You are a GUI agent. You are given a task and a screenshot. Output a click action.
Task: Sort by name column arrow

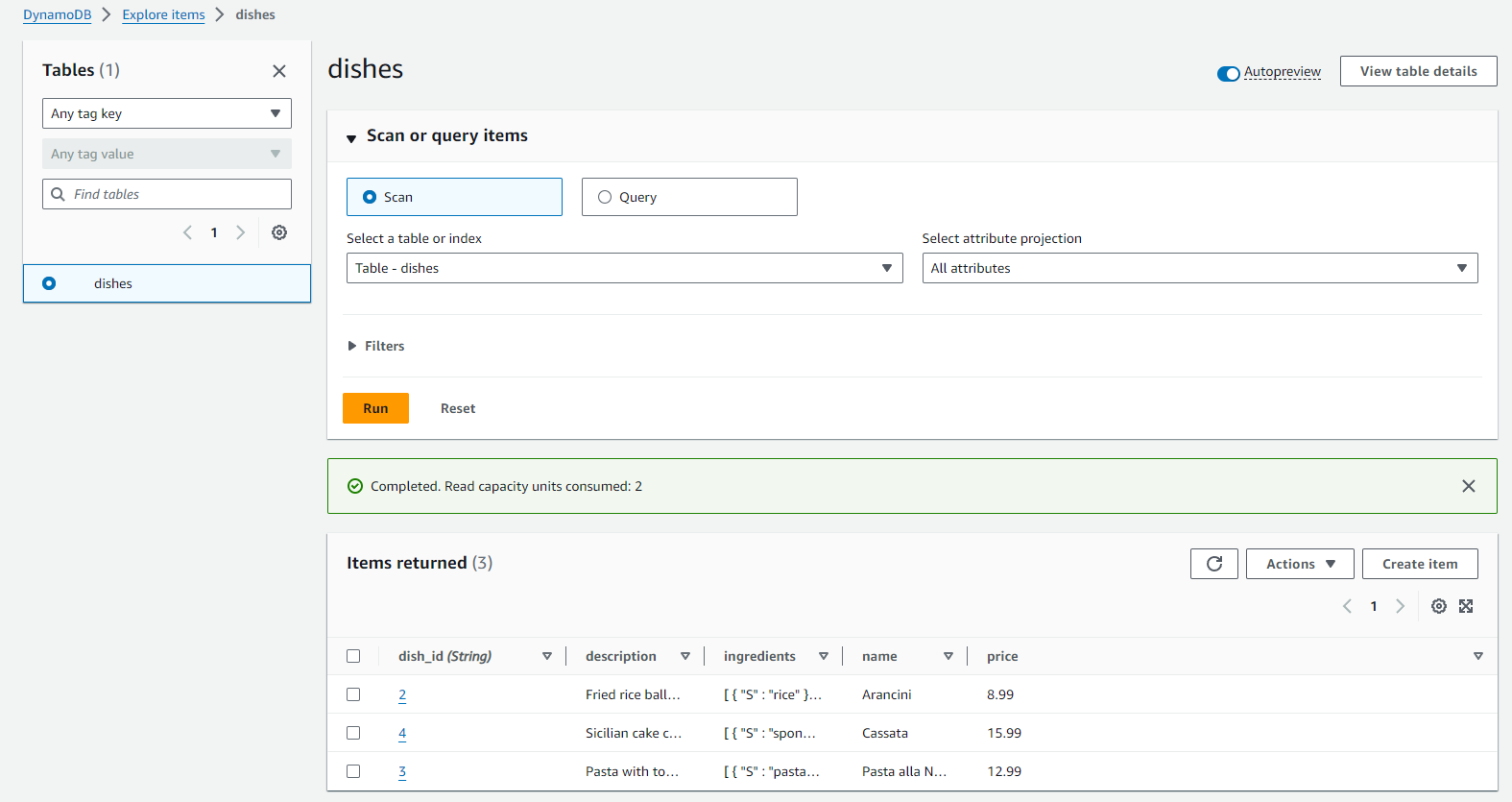pos(948,656)
